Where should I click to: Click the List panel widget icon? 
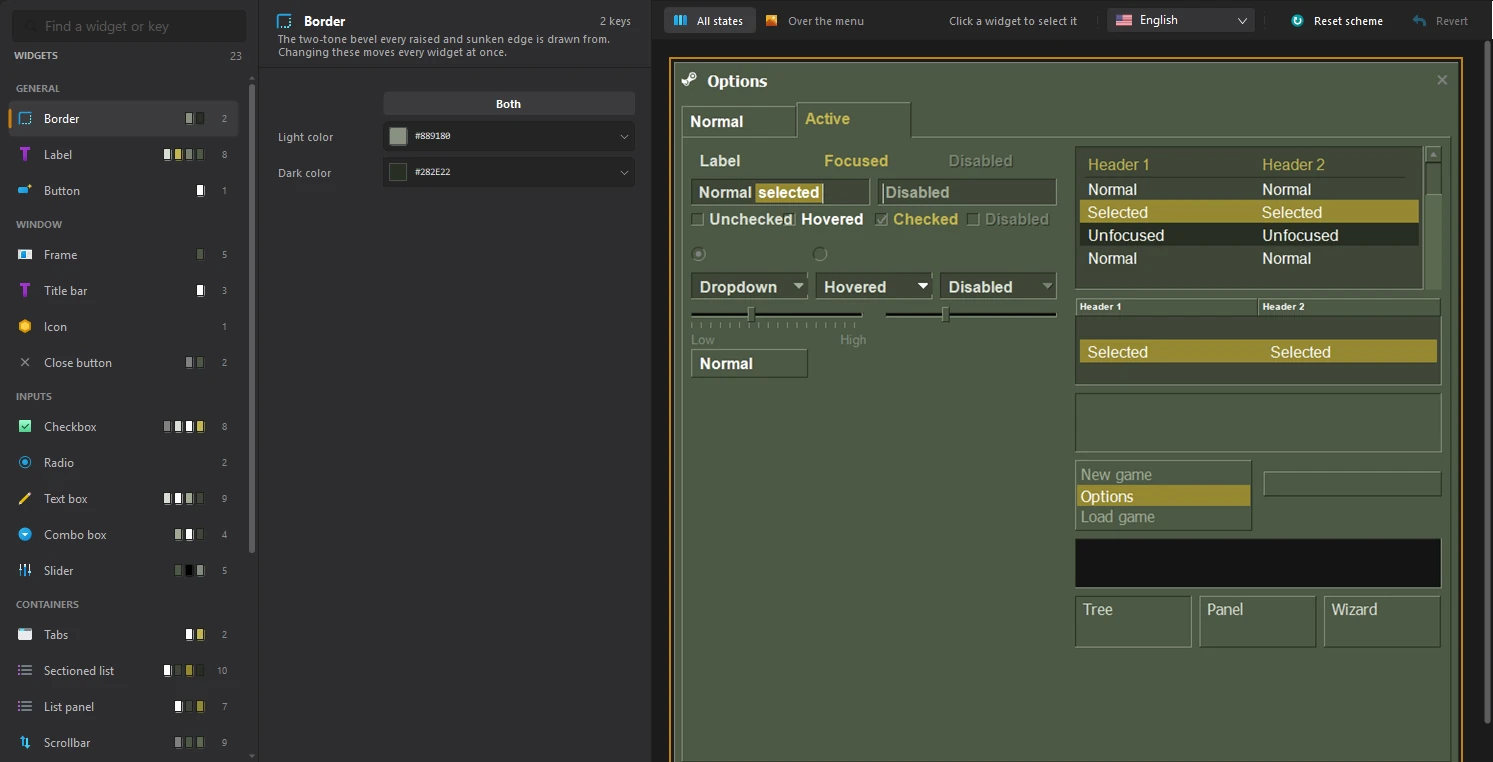(x=25, y=707)
